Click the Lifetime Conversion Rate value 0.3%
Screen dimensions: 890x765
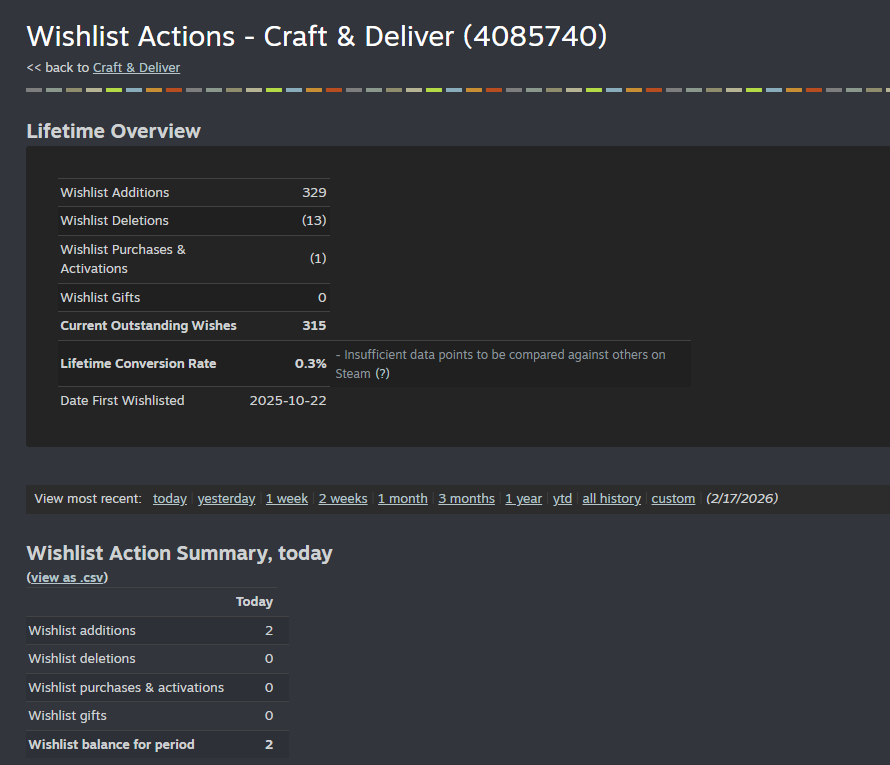click(x=313, y=363)
